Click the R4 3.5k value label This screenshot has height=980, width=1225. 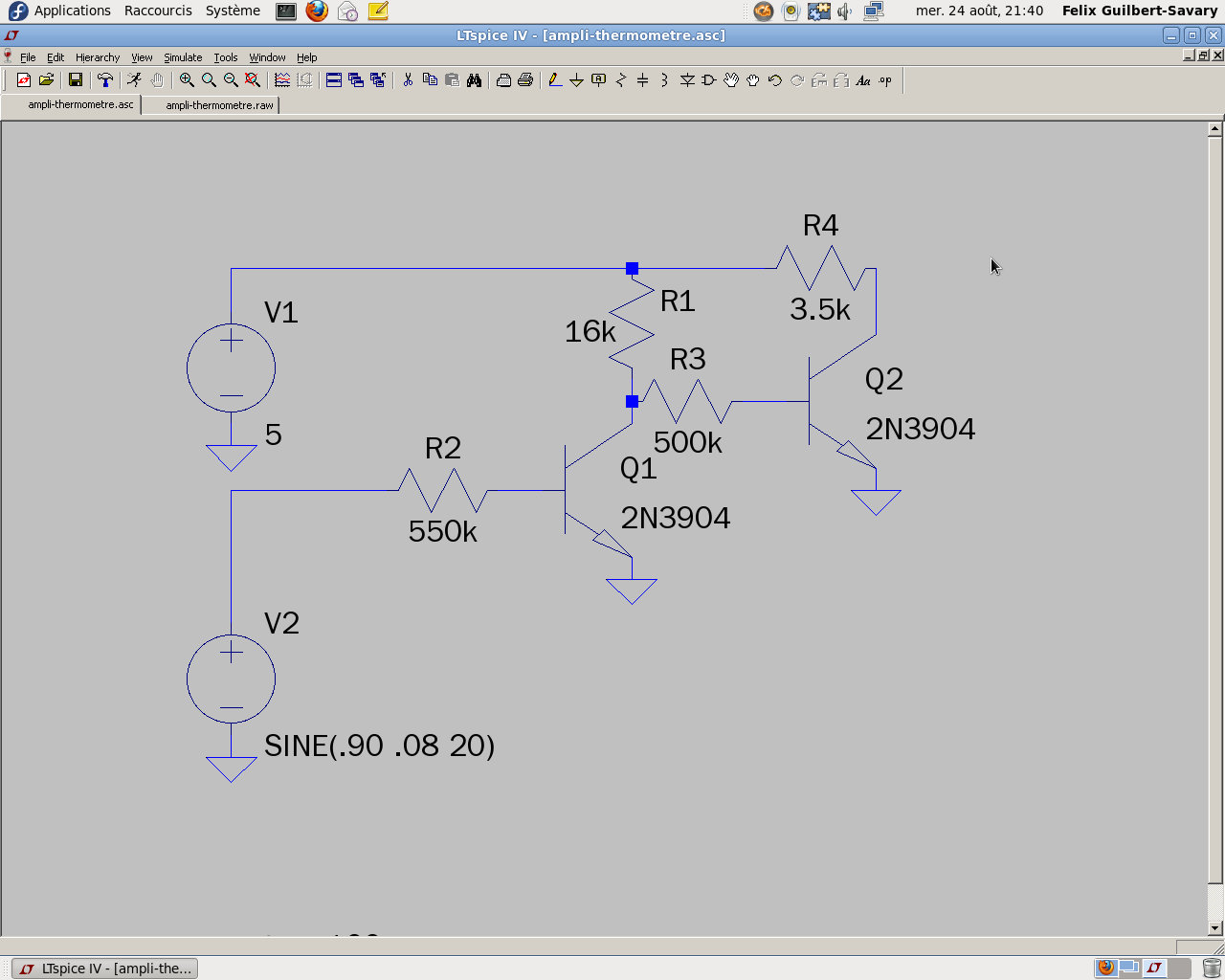pos(820,309)
